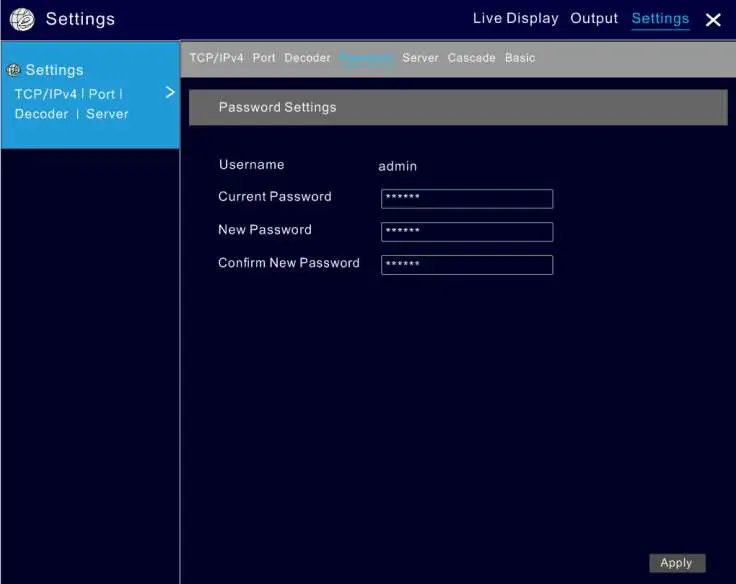
Task: Switch to Live Display view
Action: coord(515,18)
